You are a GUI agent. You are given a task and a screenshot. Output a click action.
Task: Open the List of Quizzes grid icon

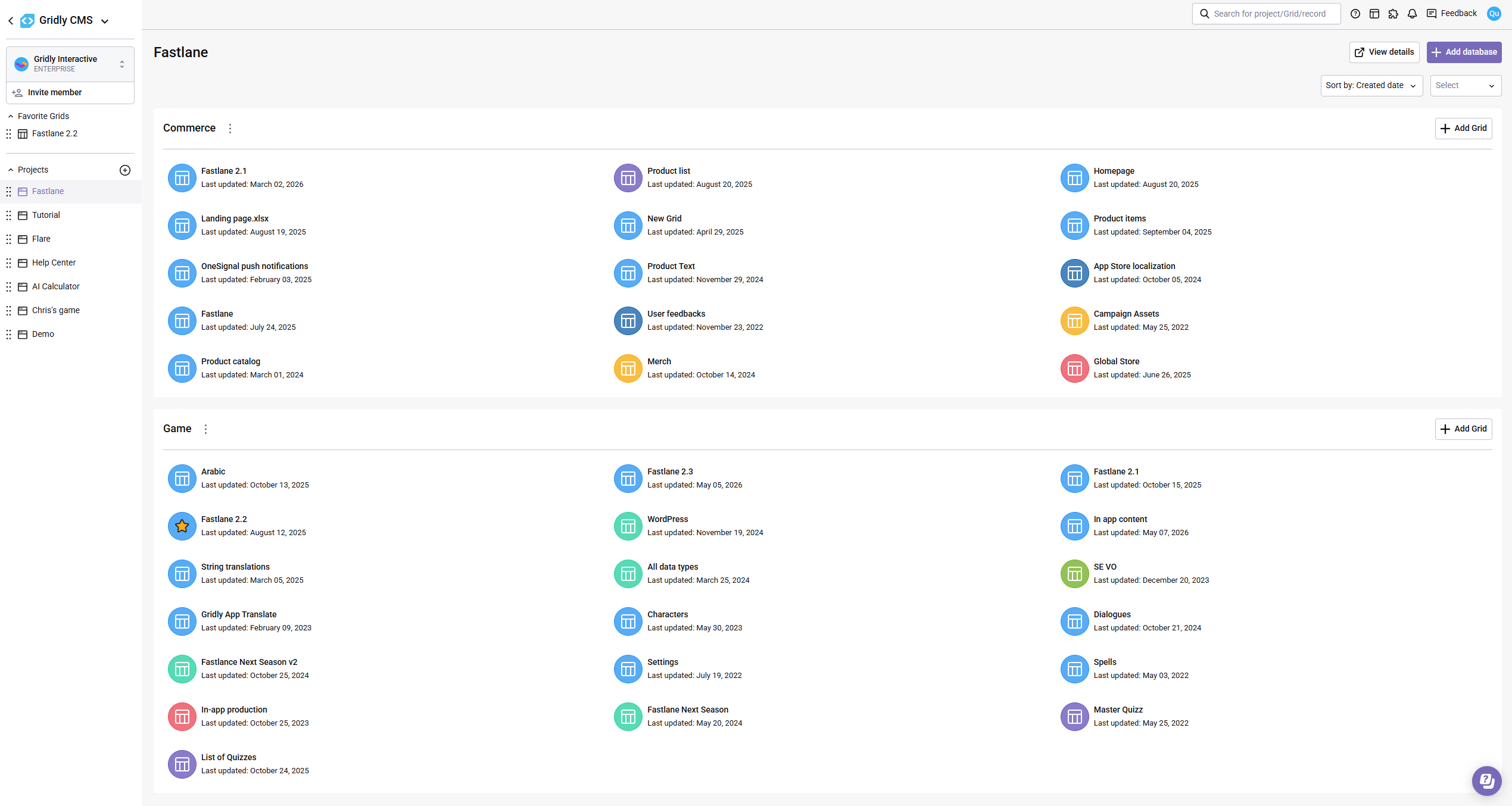tap(182, 764)
